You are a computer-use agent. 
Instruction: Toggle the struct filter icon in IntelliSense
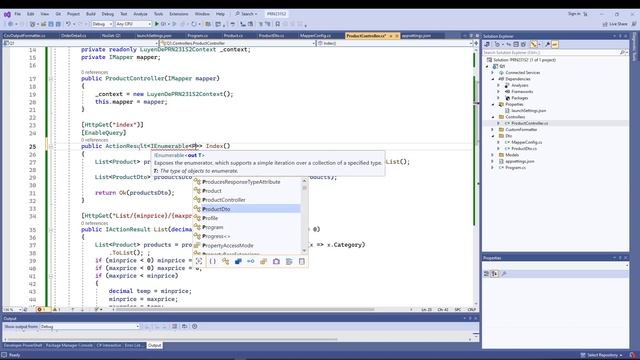click(x=263, y=261)
